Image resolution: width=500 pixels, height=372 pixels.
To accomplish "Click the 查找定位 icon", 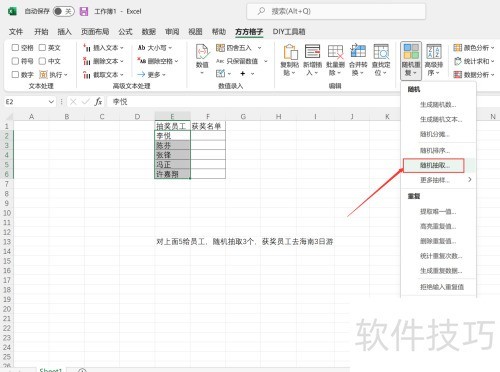I will 381,52.
